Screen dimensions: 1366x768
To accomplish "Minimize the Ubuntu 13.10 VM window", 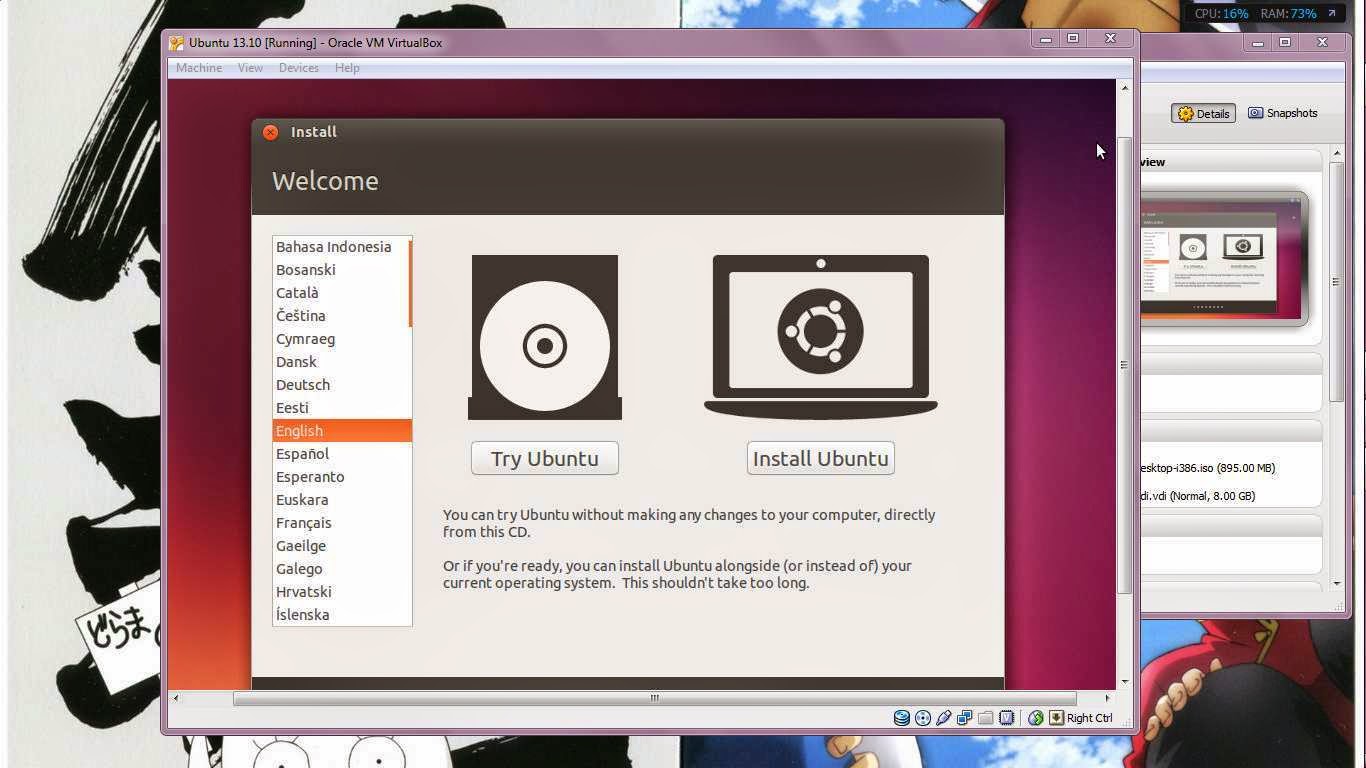I will click(1046, 39).
